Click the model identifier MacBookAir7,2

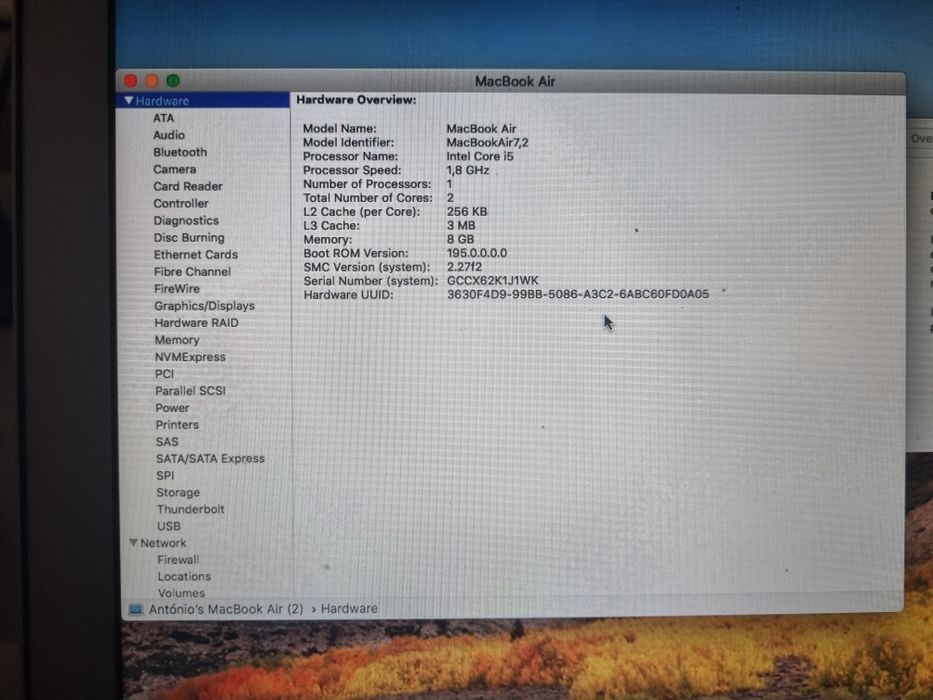(487, 143)
